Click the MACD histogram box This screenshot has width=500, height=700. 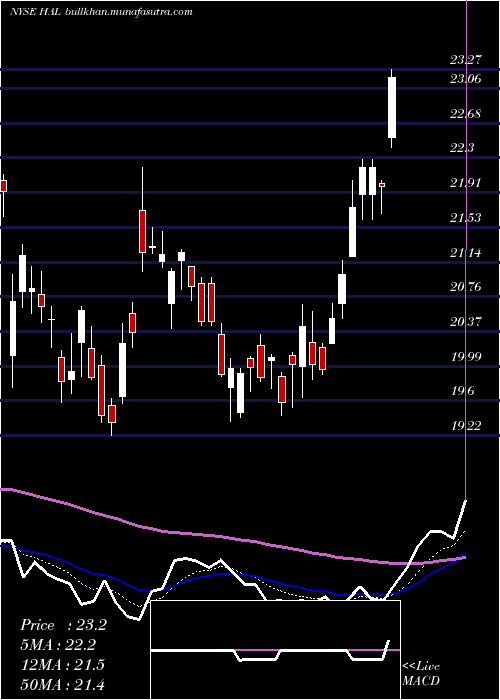click(x=275, y=650)
